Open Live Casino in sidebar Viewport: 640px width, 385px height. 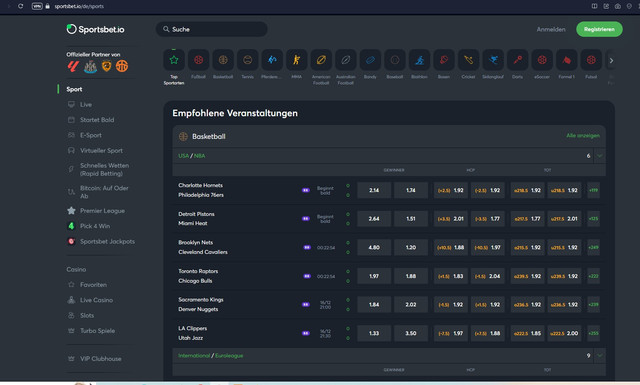(x=96, y=300)
